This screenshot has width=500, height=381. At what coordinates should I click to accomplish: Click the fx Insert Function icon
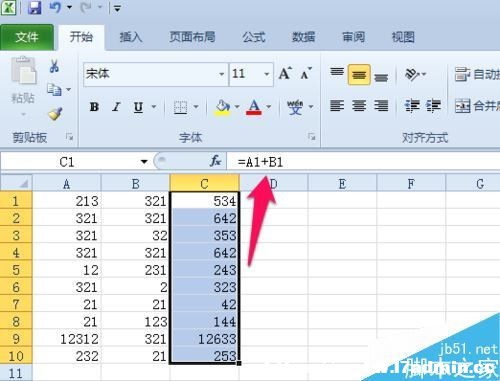click(x=215, y=162)
